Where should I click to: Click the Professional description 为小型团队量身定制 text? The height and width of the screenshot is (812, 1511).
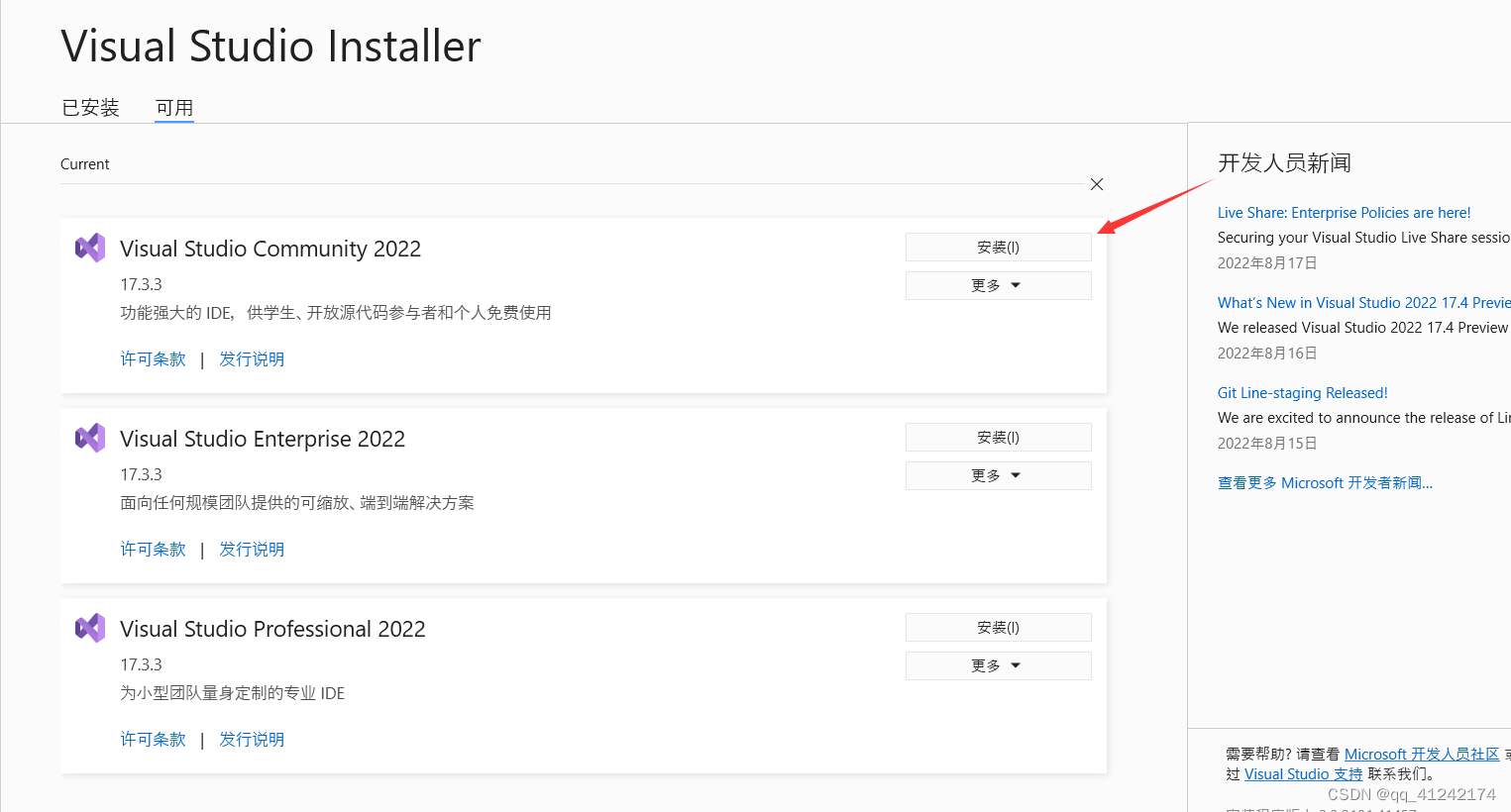click(x=233, y=693)
